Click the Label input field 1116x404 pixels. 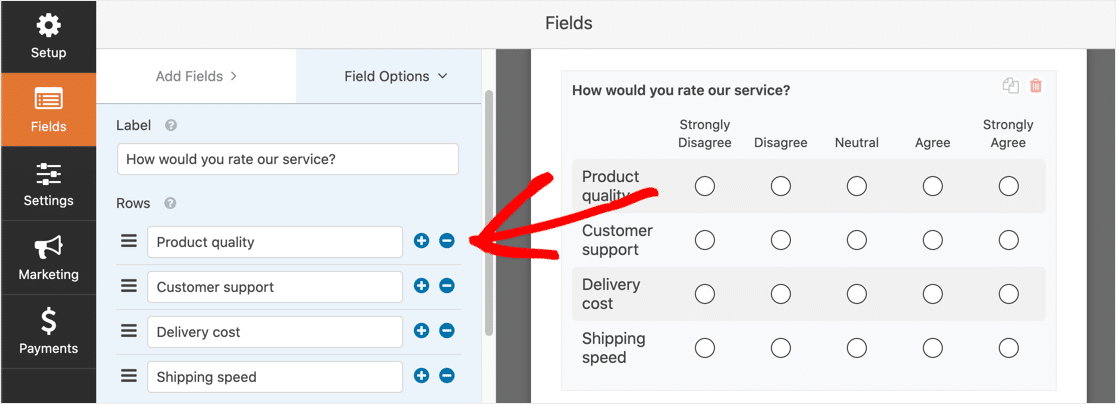pos(288,159)
